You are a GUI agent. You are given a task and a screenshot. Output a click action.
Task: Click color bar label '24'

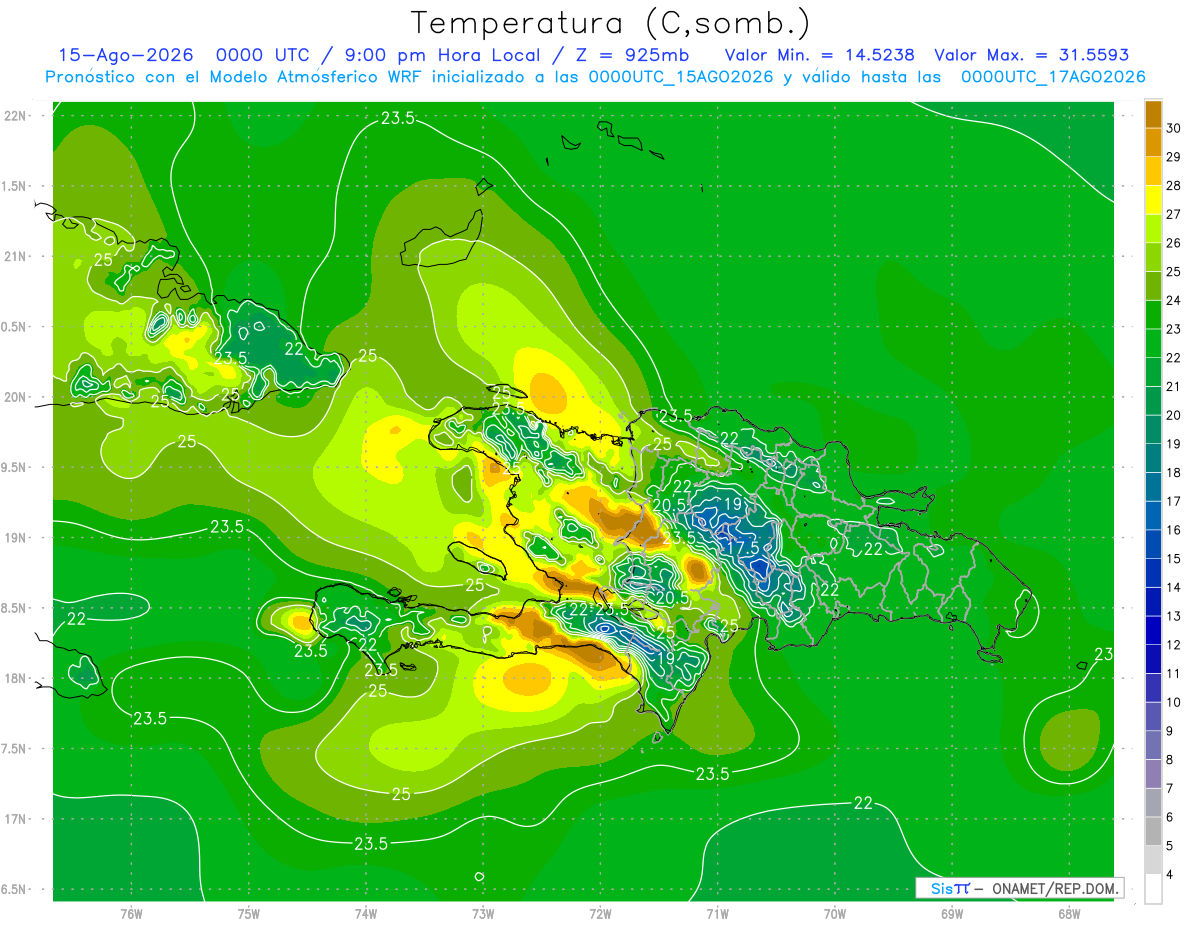[x=1174, y=301]
